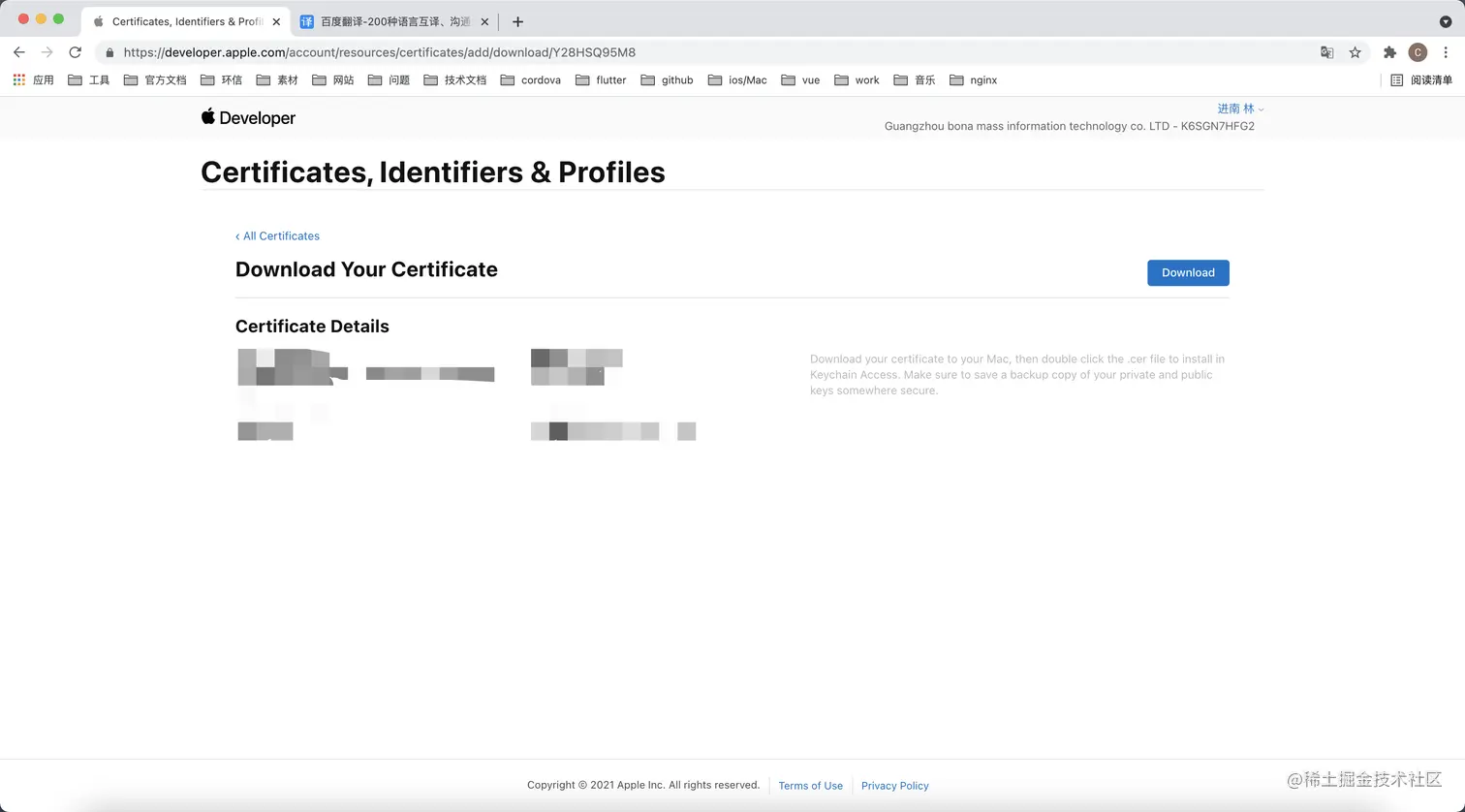1465x812 pixels.
Task: View site security lock info
Action: (x=109, y=52)
